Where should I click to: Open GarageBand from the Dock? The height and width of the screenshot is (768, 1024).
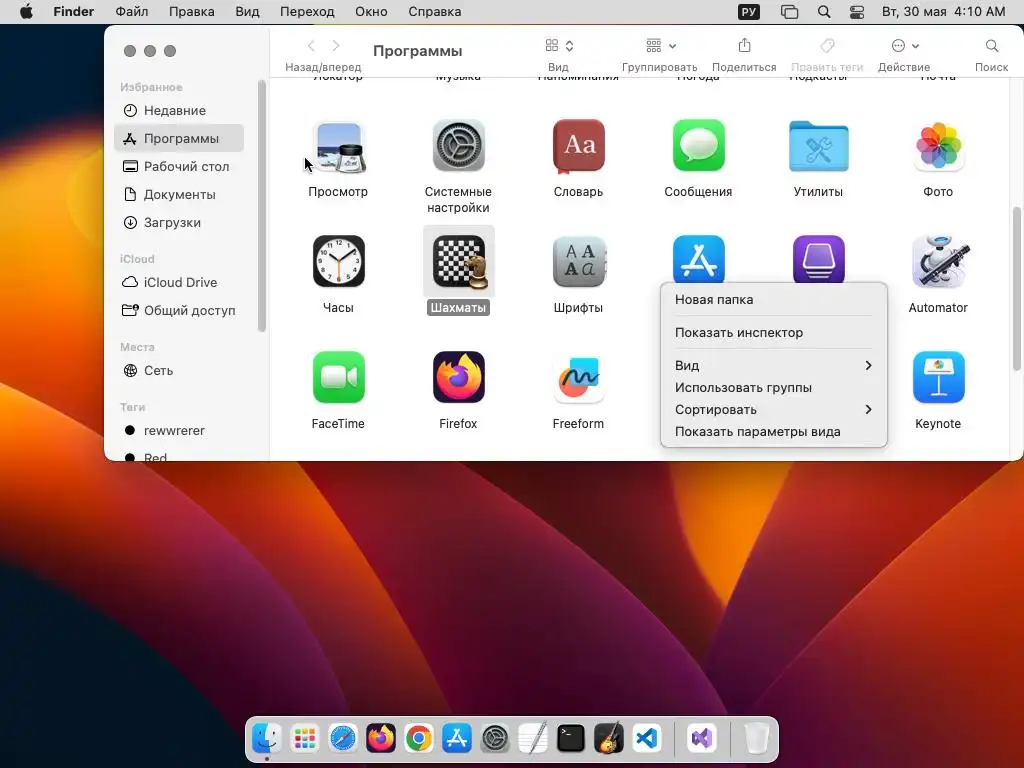[609, 739]
